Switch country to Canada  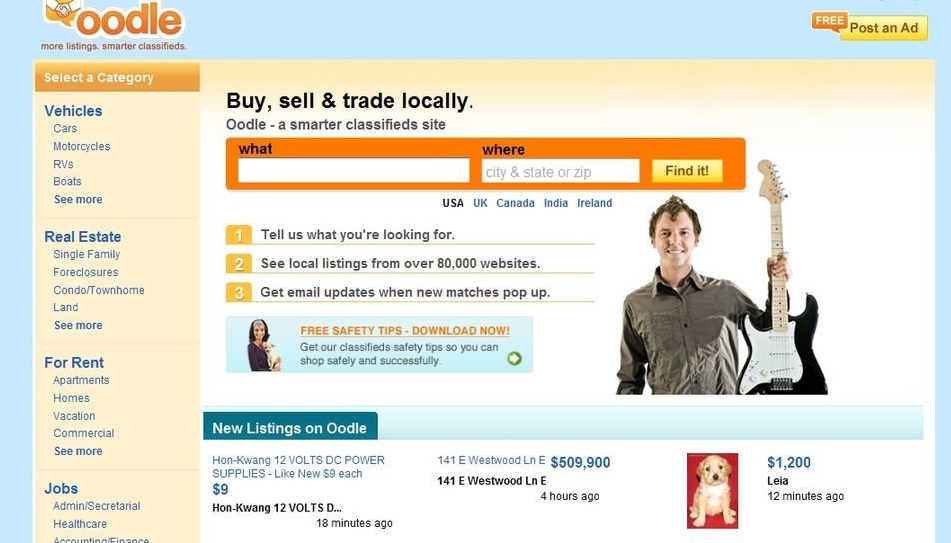[x=515, y=203]
